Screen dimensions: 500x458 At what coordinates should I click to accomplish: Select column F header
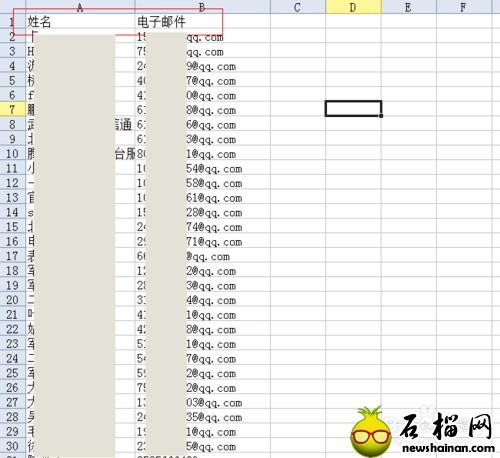pos(464,7)
